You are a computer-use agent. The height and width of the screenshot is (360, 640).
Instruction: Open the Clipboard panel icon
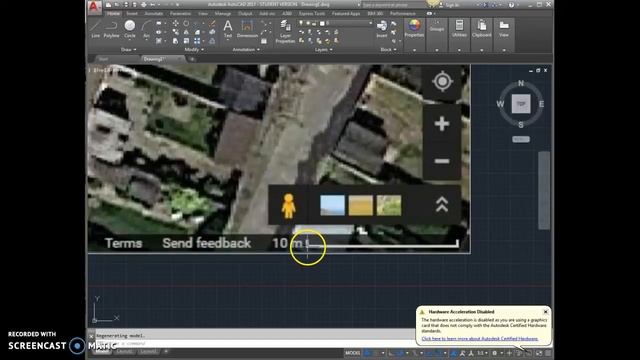482,28
